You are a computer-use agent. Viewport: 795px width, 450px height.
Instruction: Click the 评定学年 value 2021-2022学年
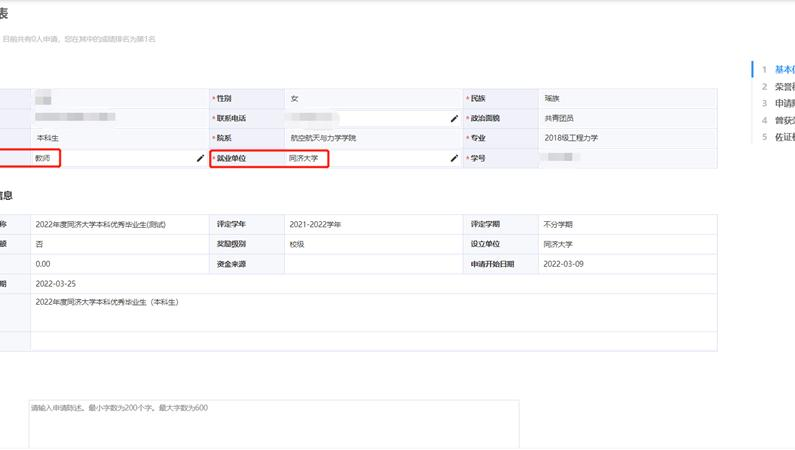pos(316,224)
